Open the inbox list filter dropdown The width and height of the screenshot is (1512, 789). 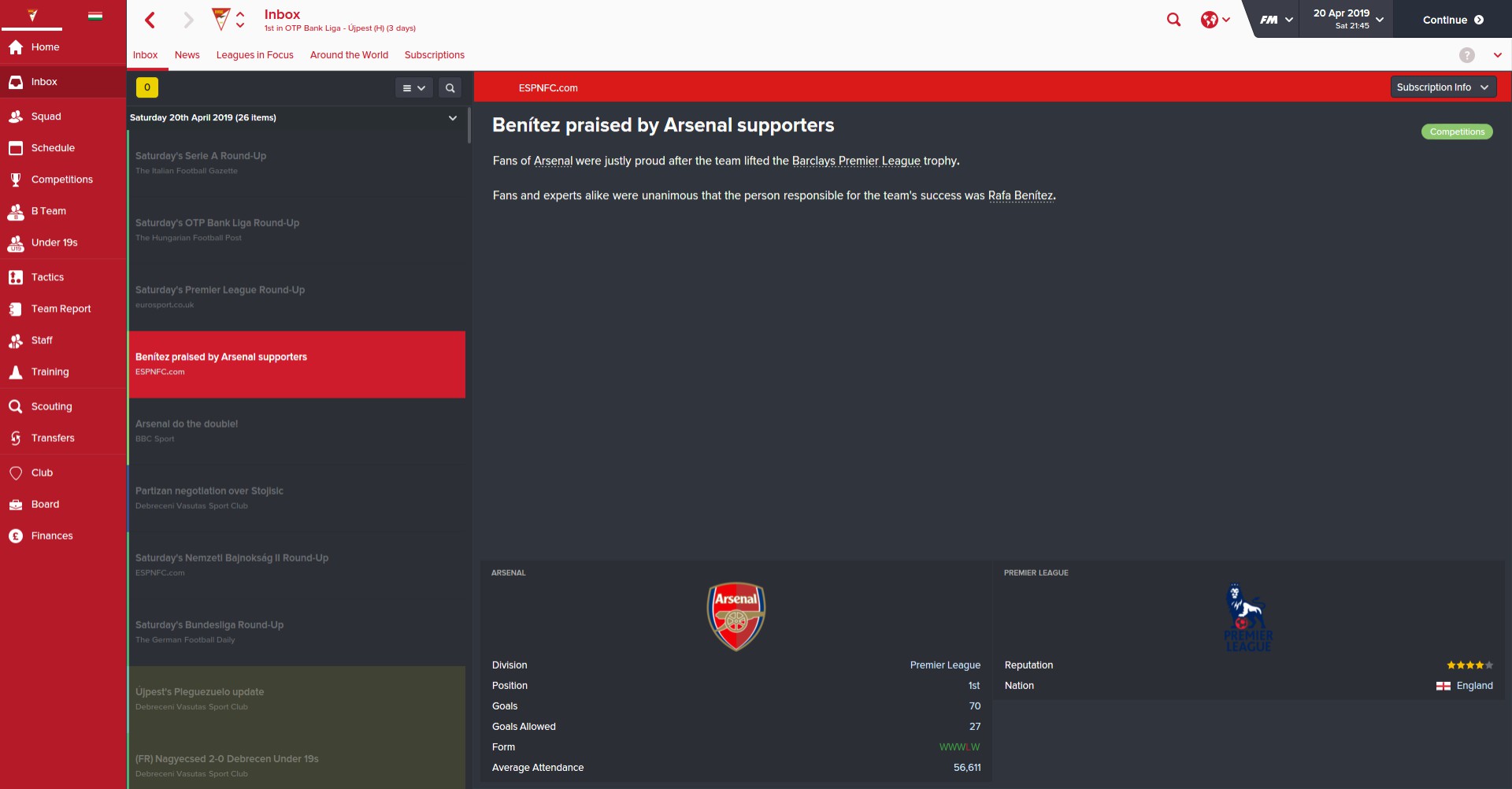413,87
